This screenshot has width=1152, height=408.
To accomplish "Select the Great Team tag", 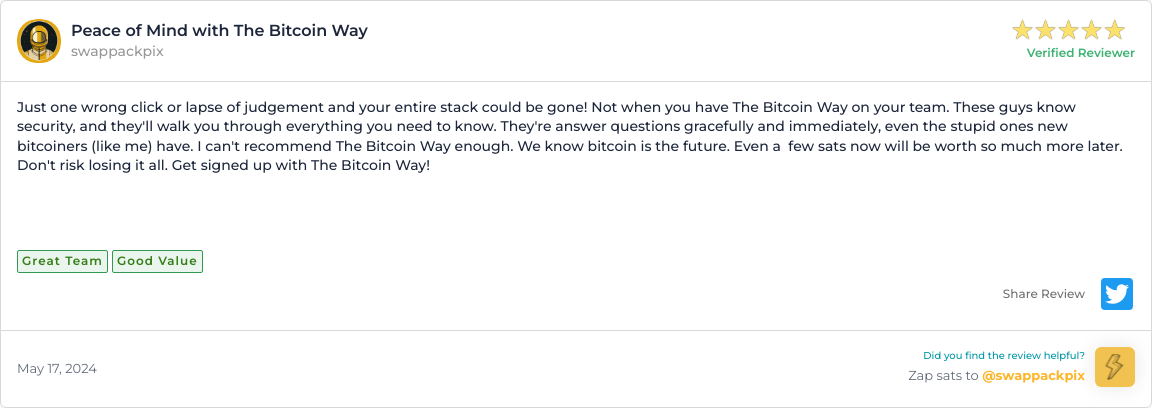I will pos(62,261).
